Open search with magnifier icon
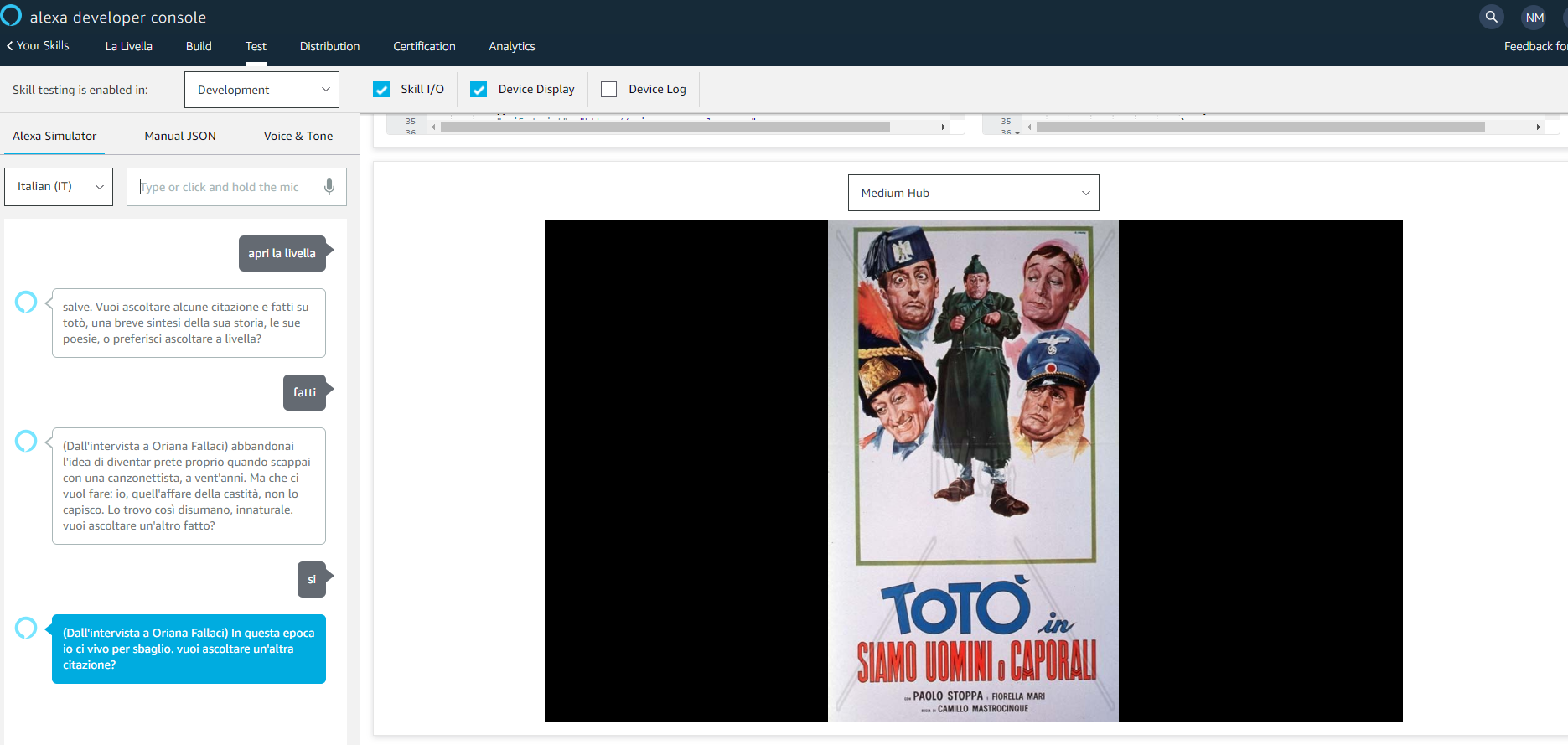This screenshot has height=745, width=1568. 1491,17
